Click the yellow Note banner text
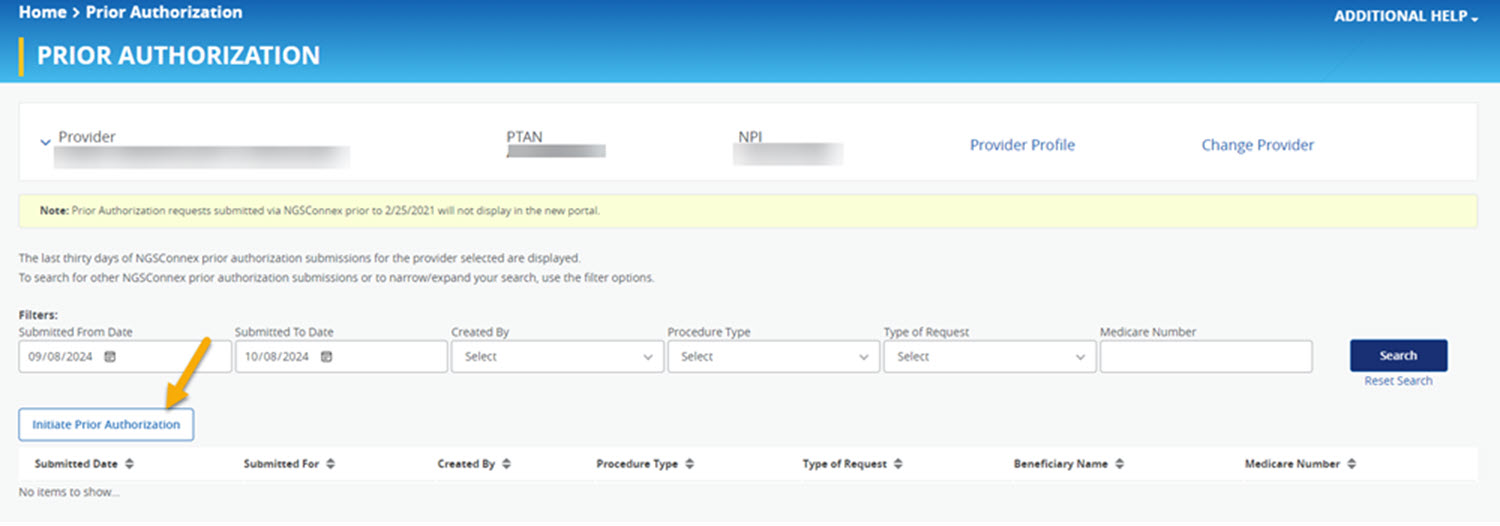 click(x=320, y=211)
